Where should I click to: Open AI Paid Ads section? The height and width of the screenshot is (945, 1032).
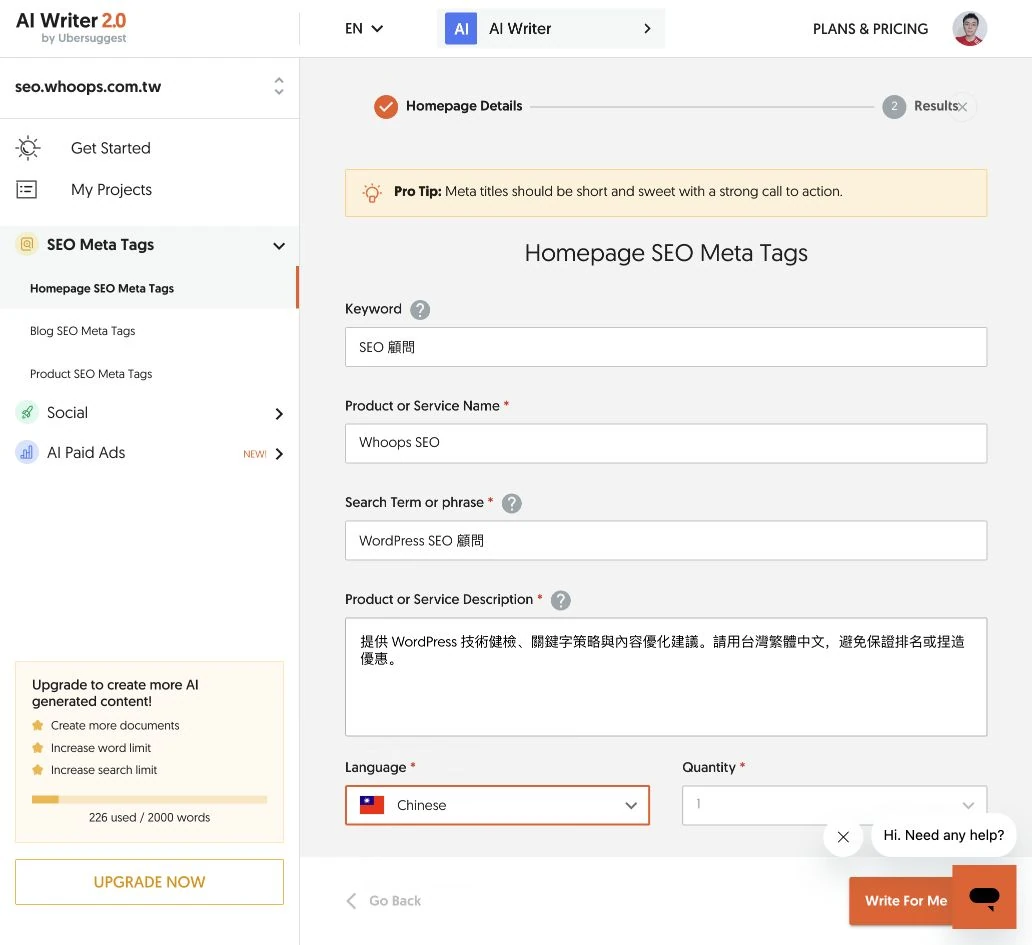pos(86,453)
